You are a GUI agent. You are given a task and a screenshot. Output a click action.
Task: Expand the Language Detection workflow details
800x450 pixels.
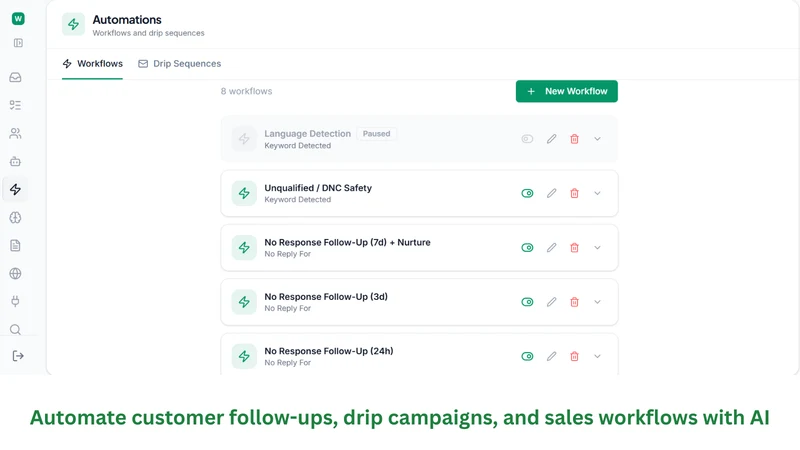(597, 139)
